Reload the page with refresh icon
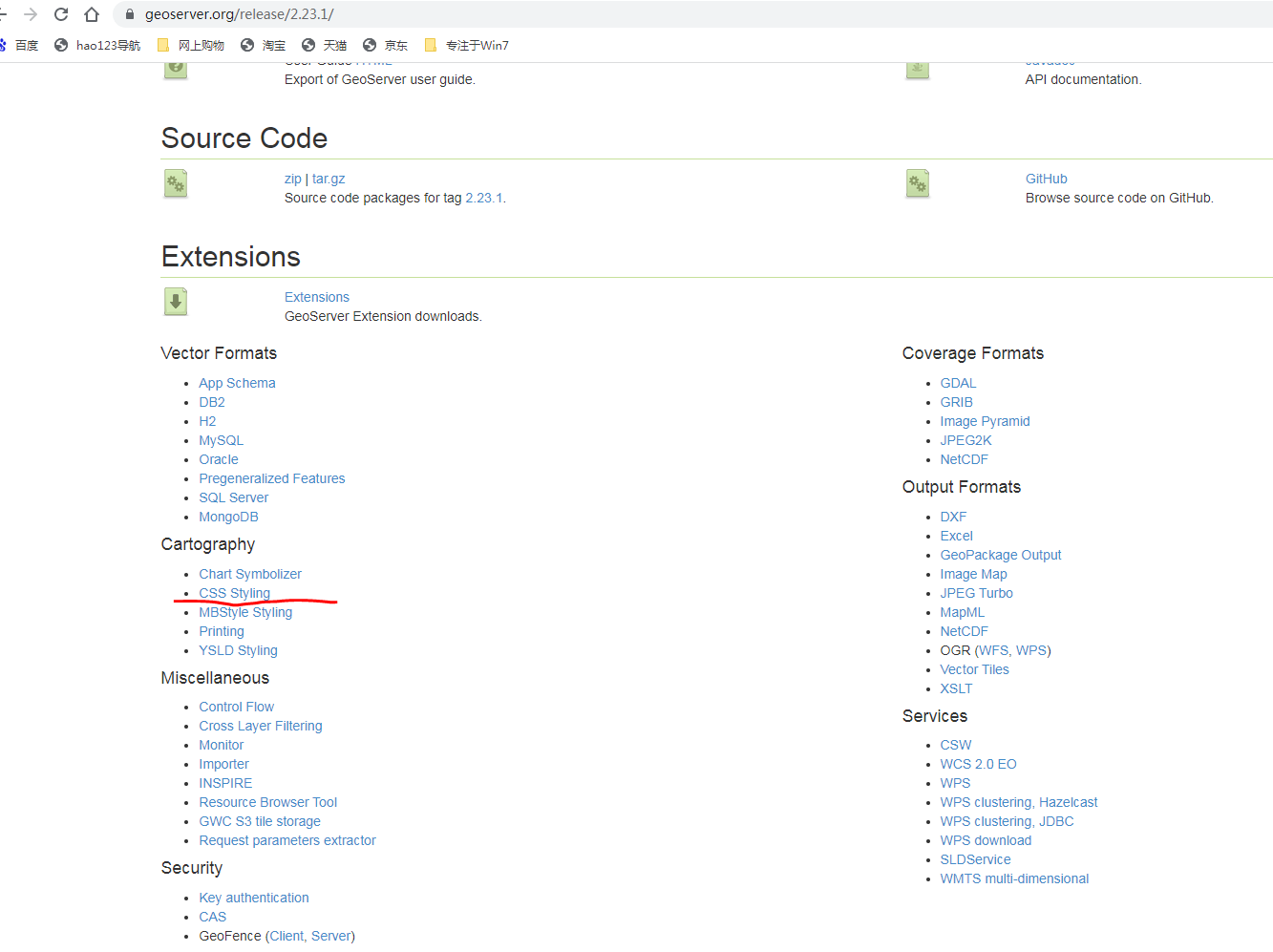Screen dimensions: 1273x952 pyautogui.click(x=61, y=14)
